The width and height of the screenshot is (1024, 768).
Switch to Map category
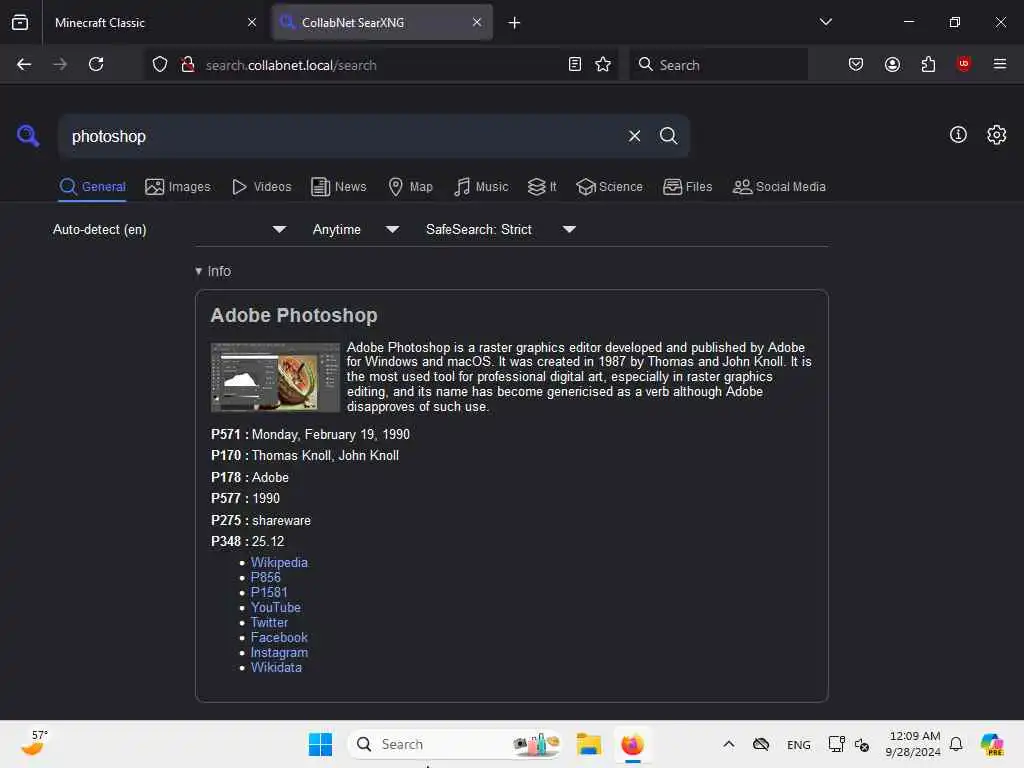(x=410, y=187)
